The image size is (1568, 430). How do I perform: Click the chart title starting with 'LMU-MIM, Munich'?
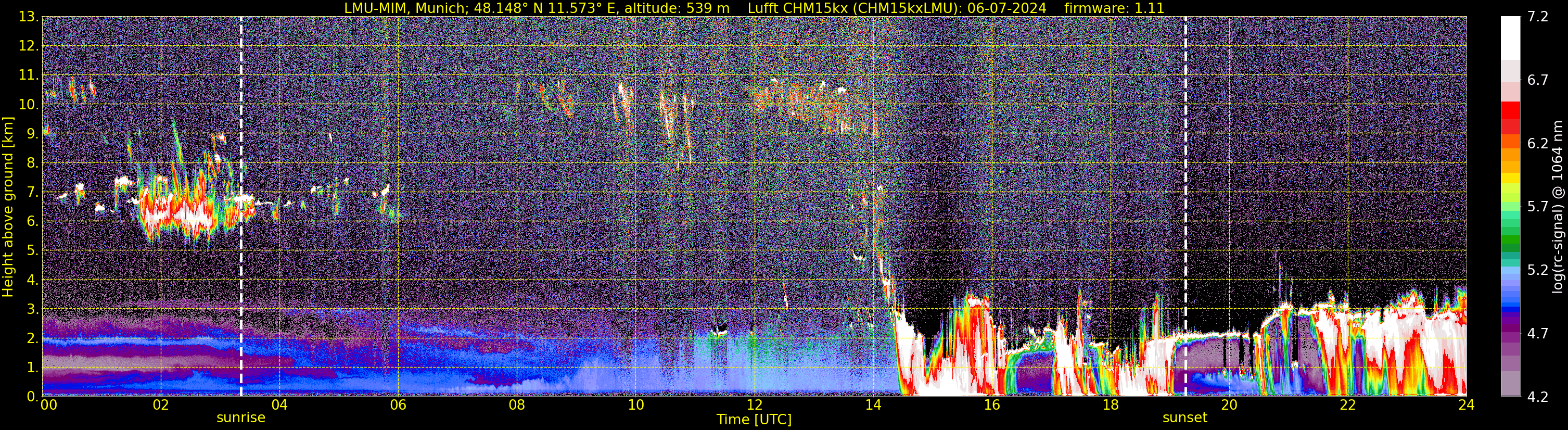(x=754, y=8)
